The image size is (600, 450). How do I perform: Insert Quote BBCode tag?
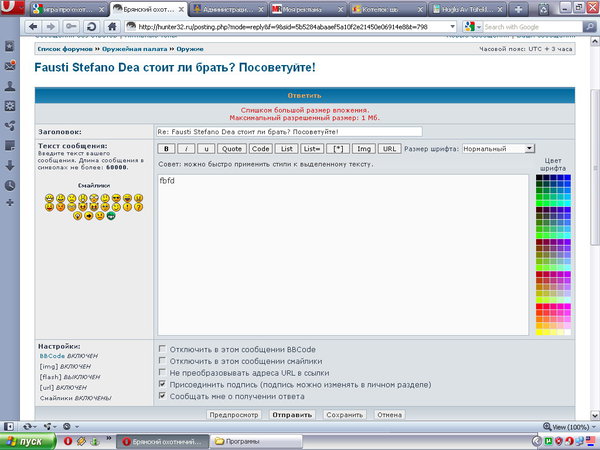tap(232, 148)
